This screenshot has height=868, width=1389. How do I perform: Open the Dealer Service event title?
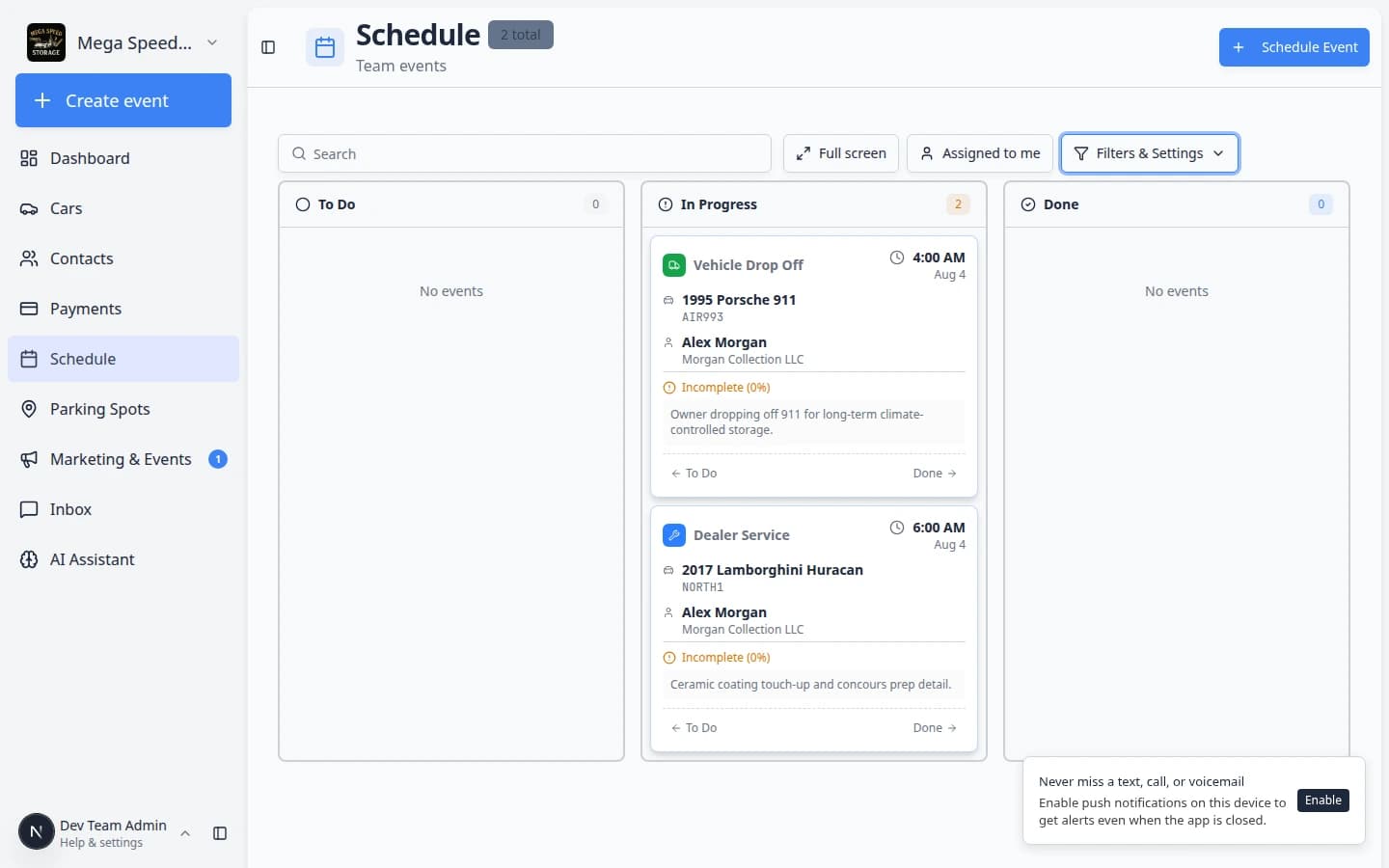click(742, 535)
